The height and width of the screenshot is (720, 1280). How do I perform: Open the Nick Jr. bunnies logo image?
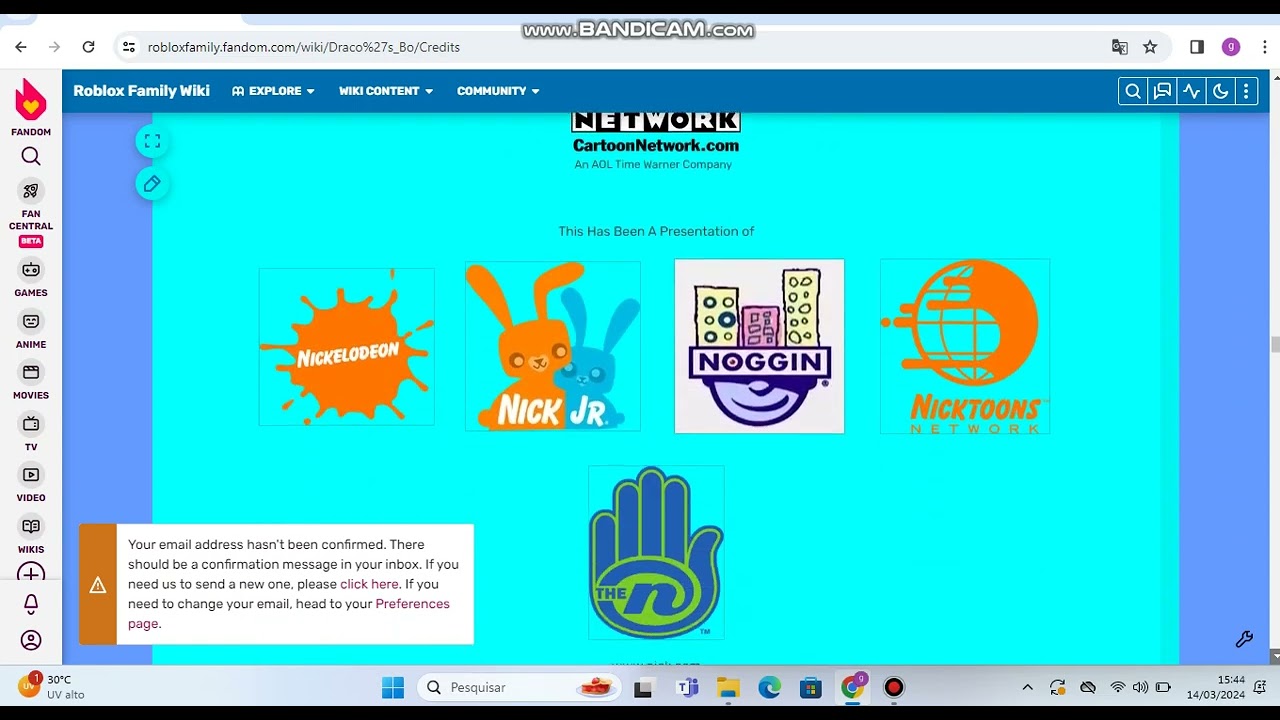point(553,346)
